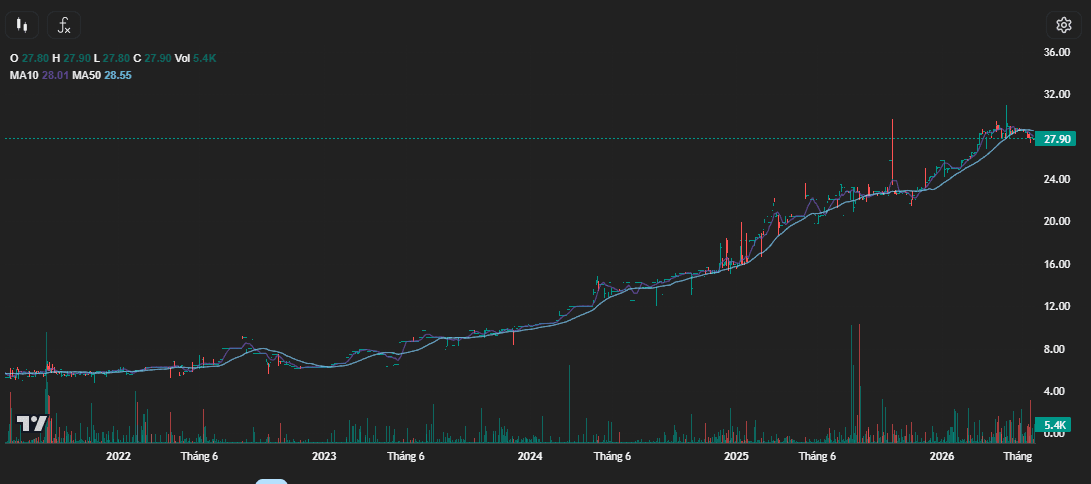
Task: Click the MA10 value 28.01
Action: click(56, 74)
